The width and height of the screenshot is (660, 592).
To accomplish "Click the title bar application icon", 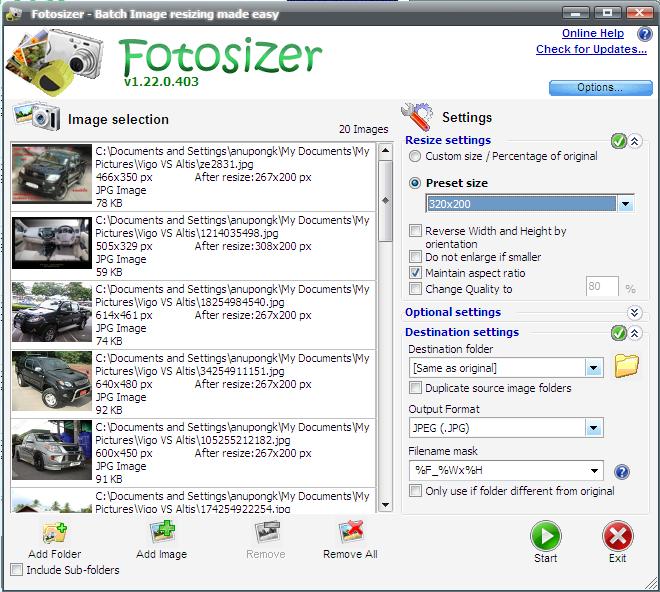I will pyautogui.click(x=13, y=14).
